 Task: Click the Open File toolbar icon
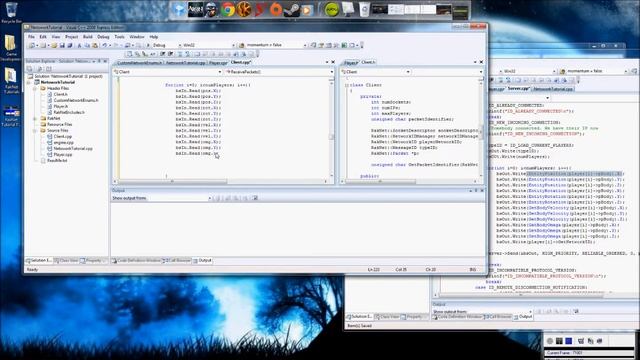54,45
